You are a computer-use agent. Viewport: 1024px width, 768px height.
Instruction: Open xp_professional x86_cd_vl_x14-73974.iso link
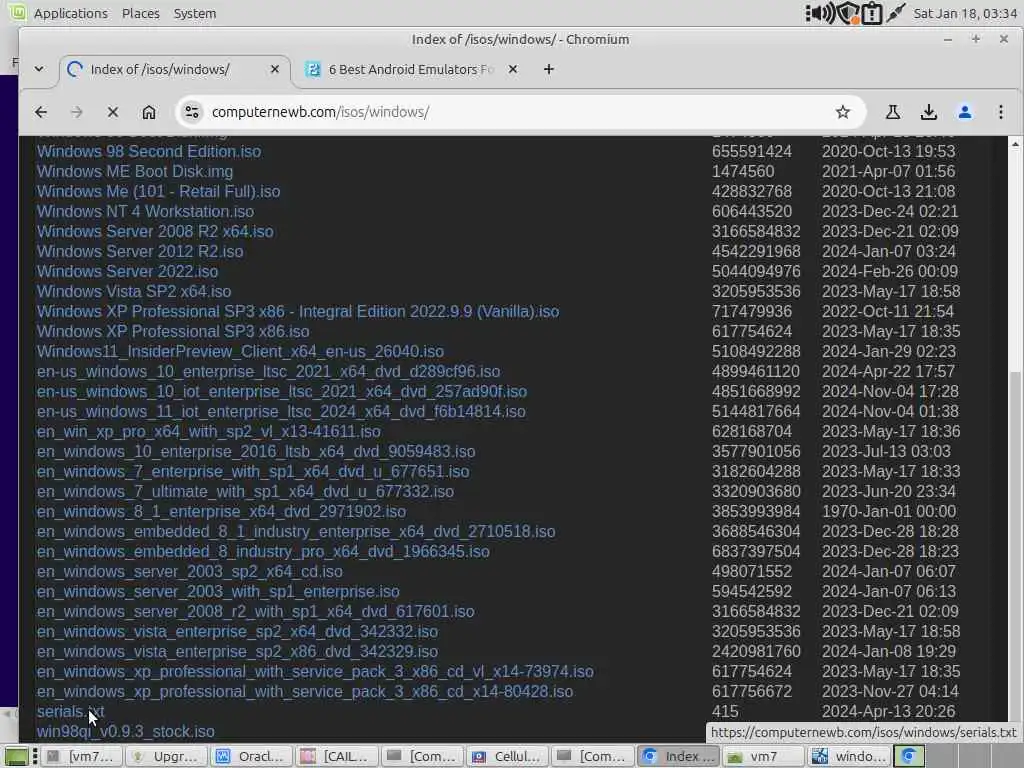315,672
